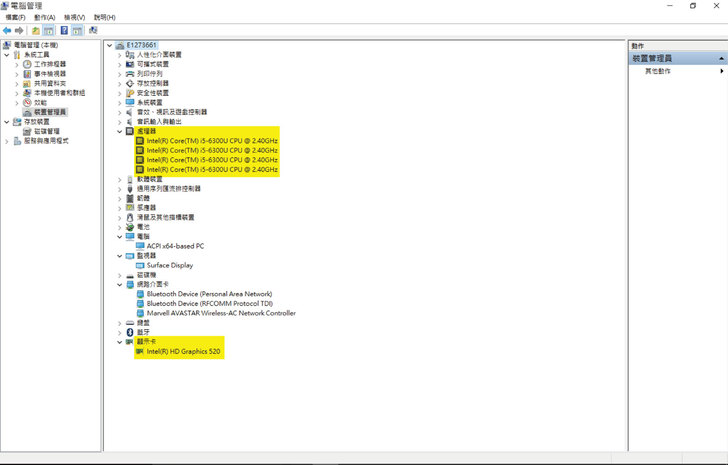Open the 說明(H) menu
728x465 pixels.
104,17
